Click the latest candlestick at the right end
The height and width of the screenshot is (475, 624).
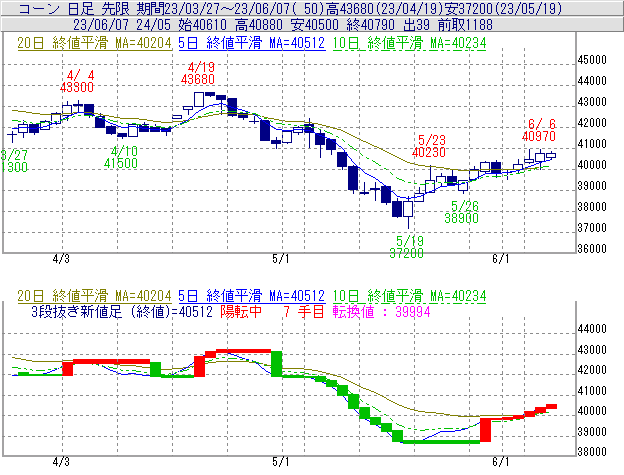551,156
